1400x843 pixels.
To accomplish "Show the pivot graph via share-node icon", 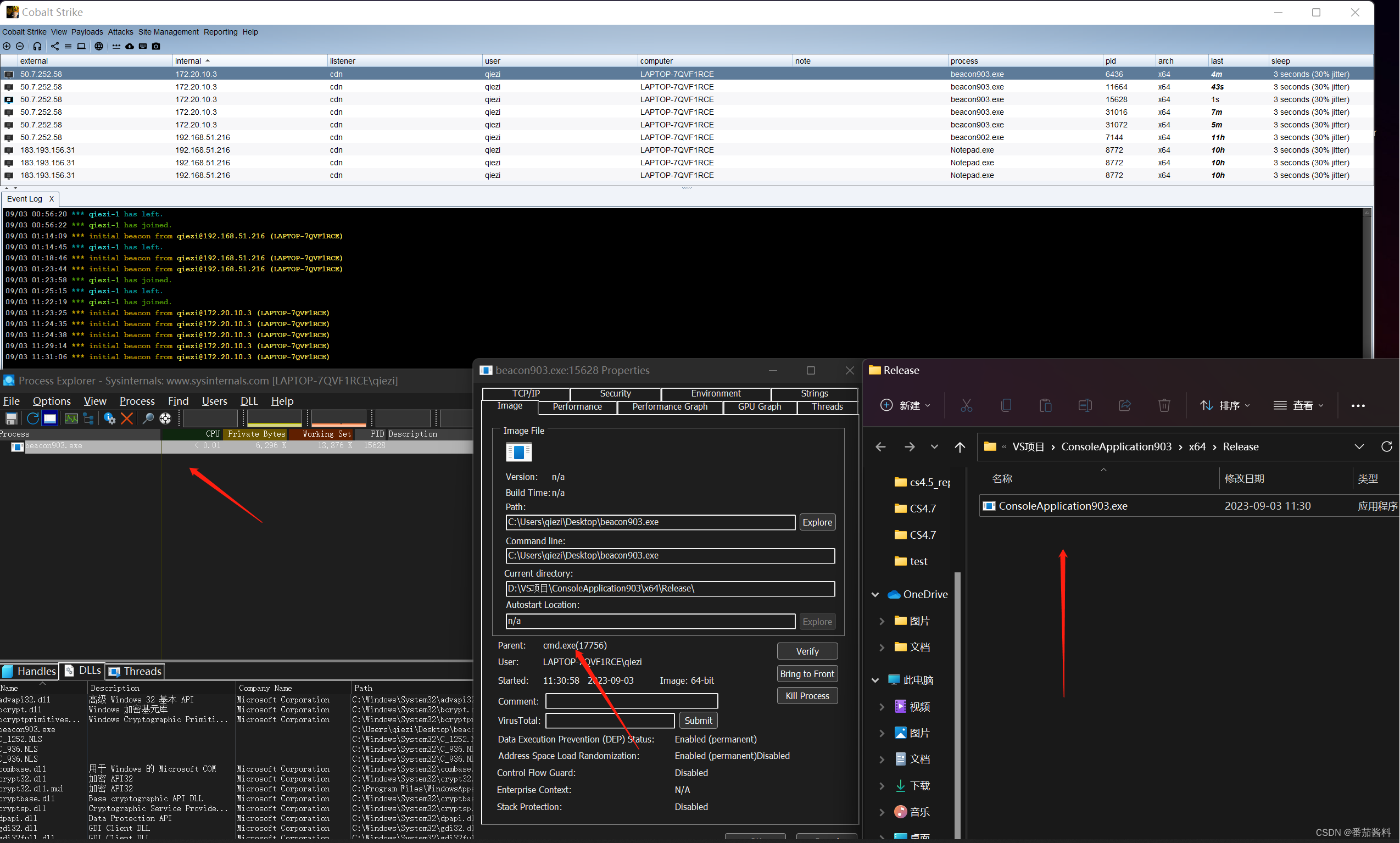I will (x=54, y=46).
